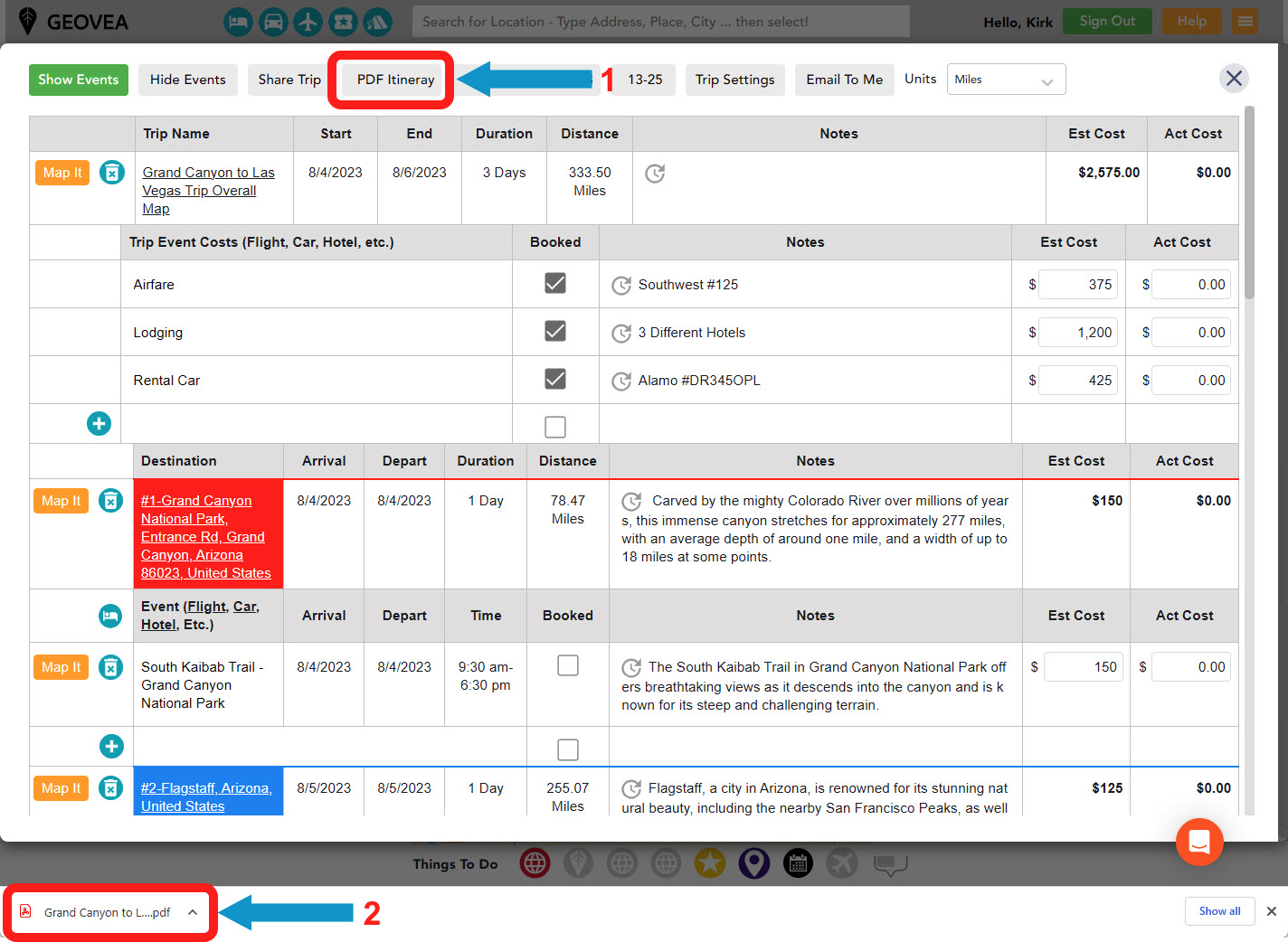1288x942 pixels.
Task: Select the hotel search icon
Action: pos(238,22)
